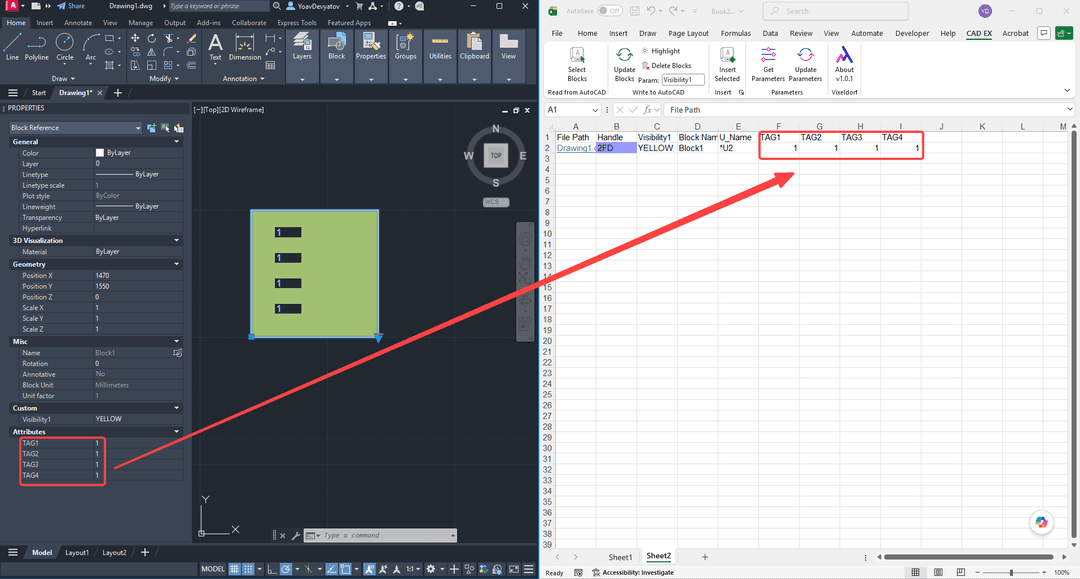
Task: Toggle Excel AutoSave switch
Action: click(x=610, y=11)
